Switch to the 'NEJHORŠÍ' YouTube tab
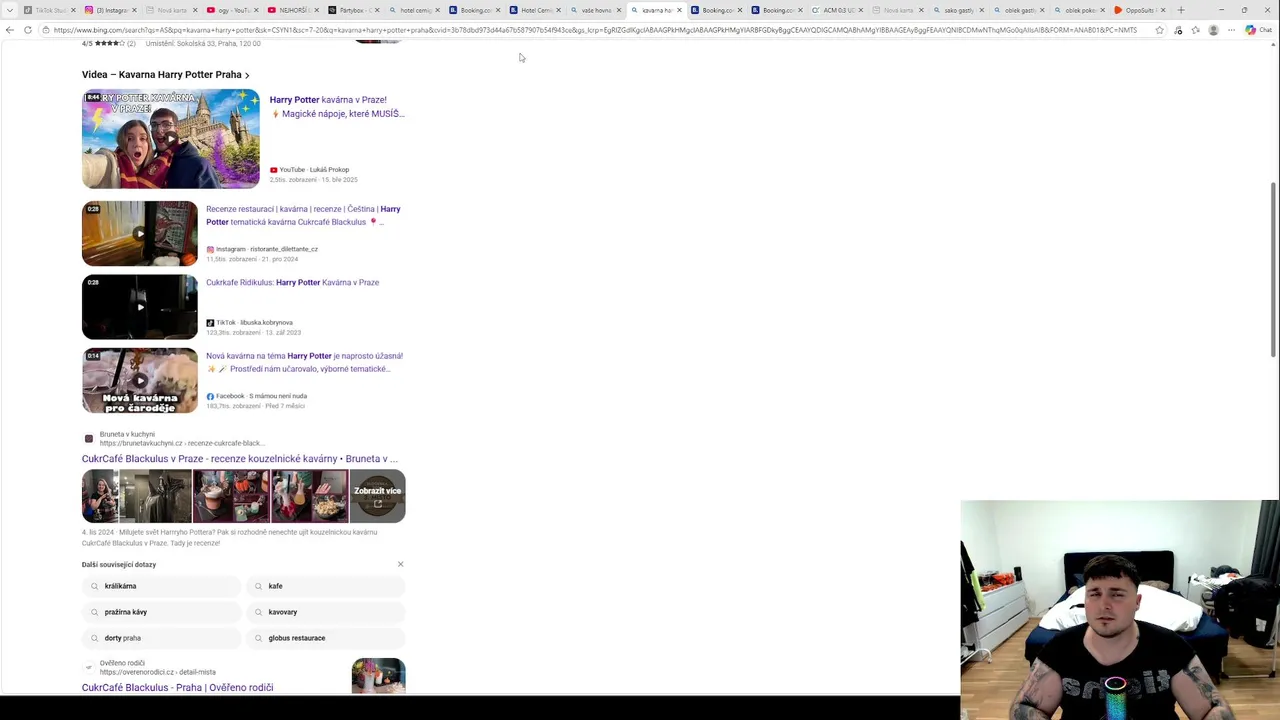Screen dimensions: 1280x720 coord(292,10)
